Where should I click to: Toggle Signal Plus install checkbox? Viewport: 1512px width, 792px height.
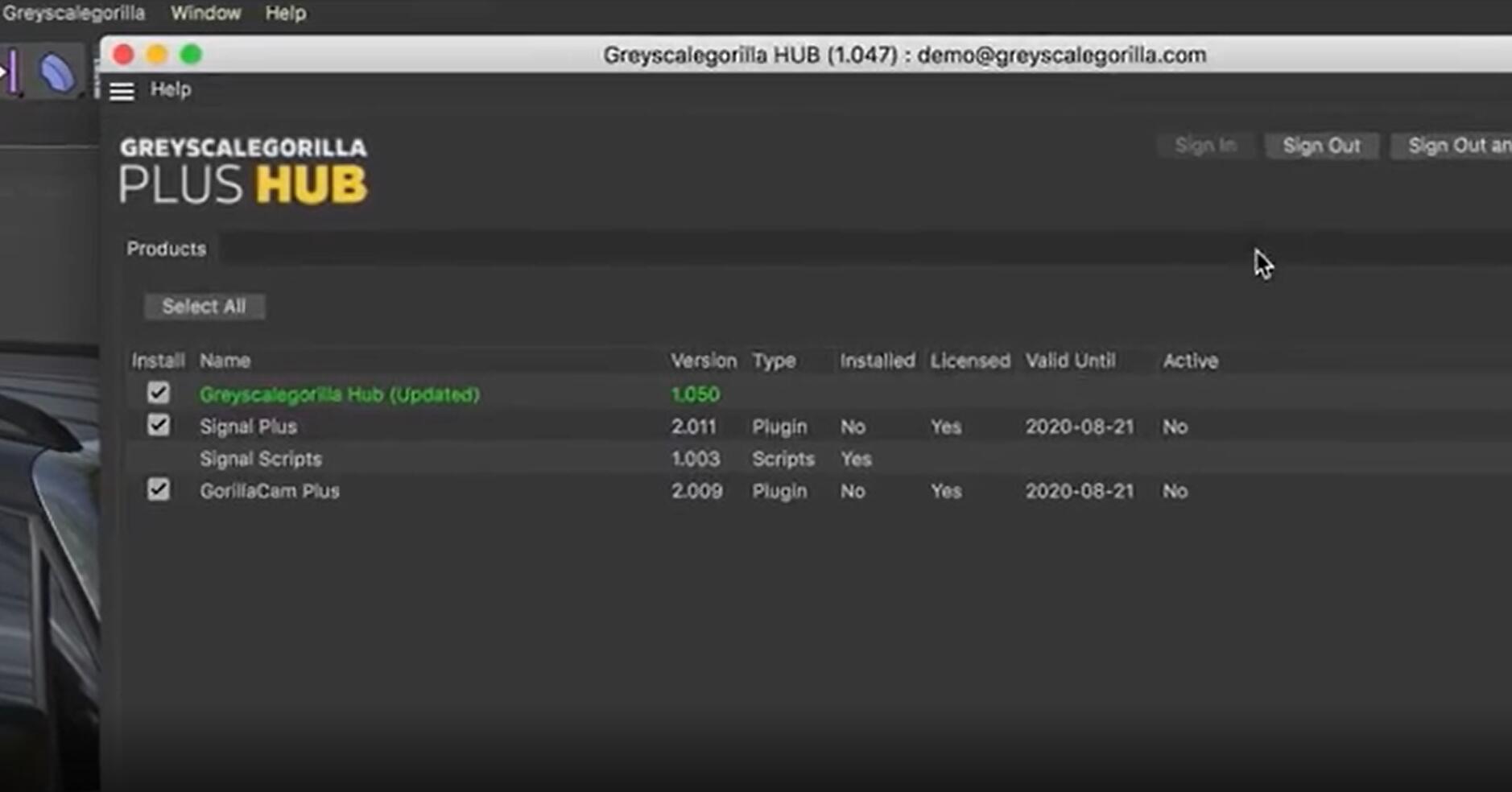tap(158, 425)
